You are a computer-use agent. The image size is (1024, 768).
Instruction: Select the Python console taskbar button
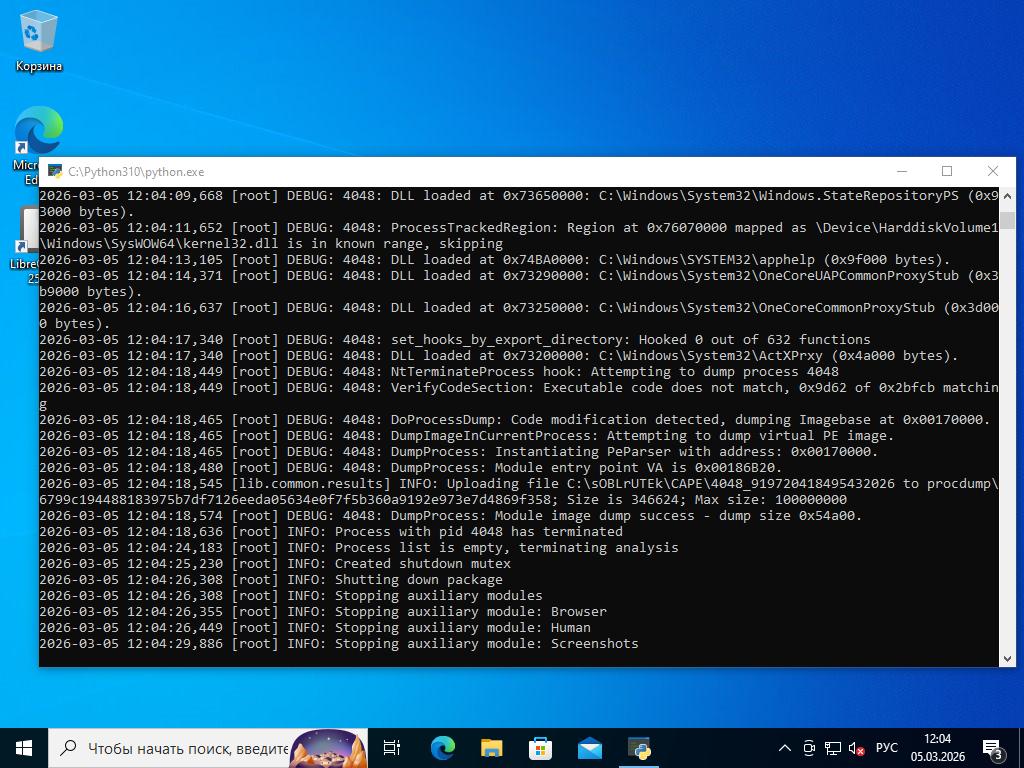[639, 748]
